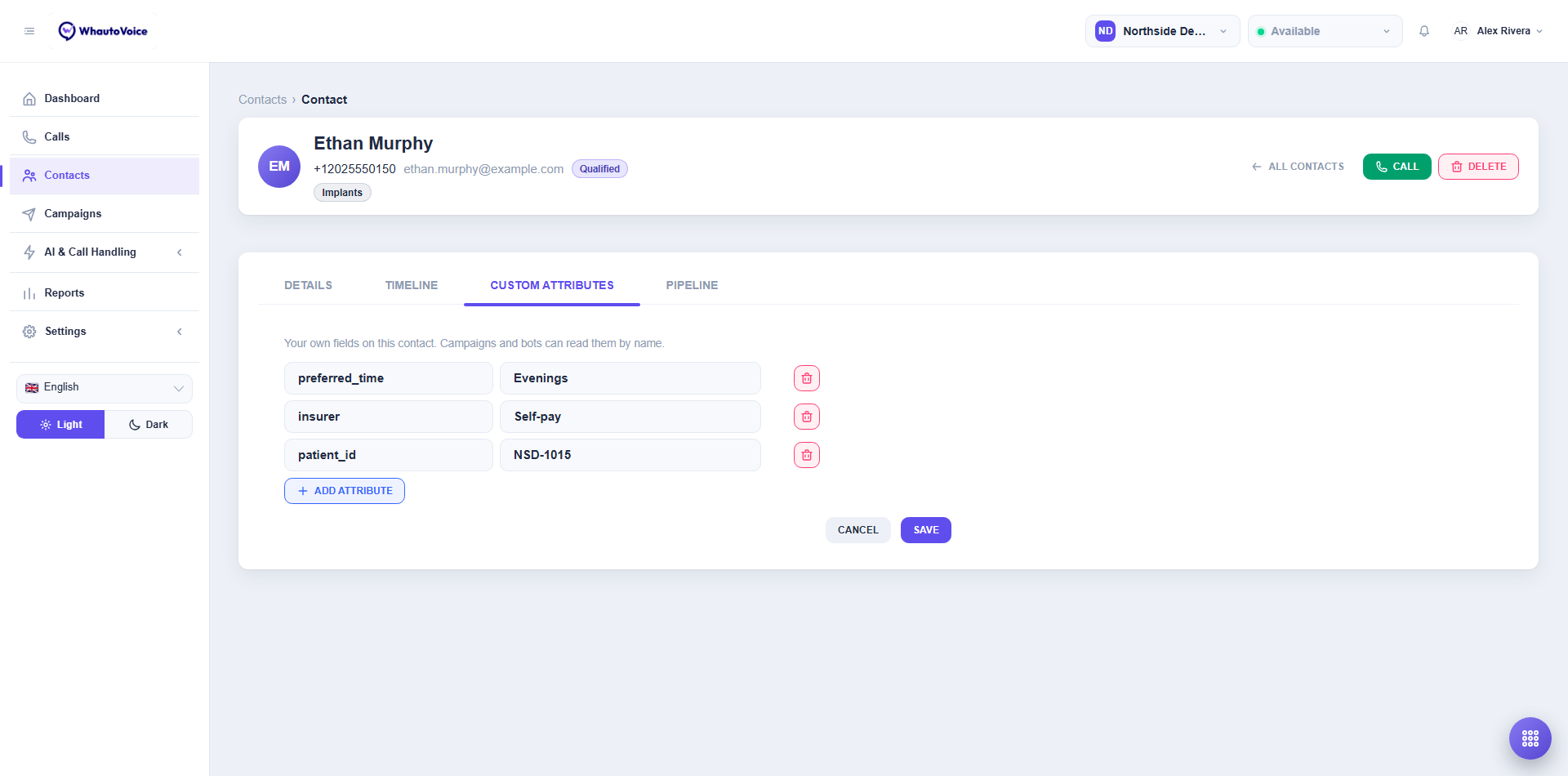The height and width of the screenshot is (776, 1568).
Task: Open the English language selector
Action: click(105, 388)
